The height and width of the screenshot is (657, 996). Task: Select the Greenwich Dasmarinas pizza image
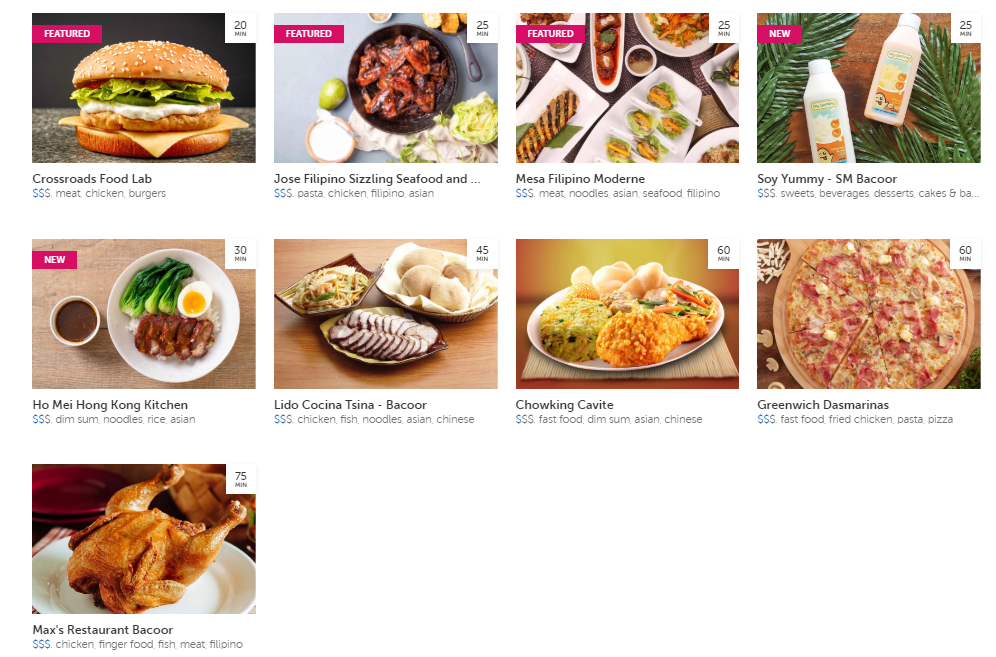(x=868, y=314)
